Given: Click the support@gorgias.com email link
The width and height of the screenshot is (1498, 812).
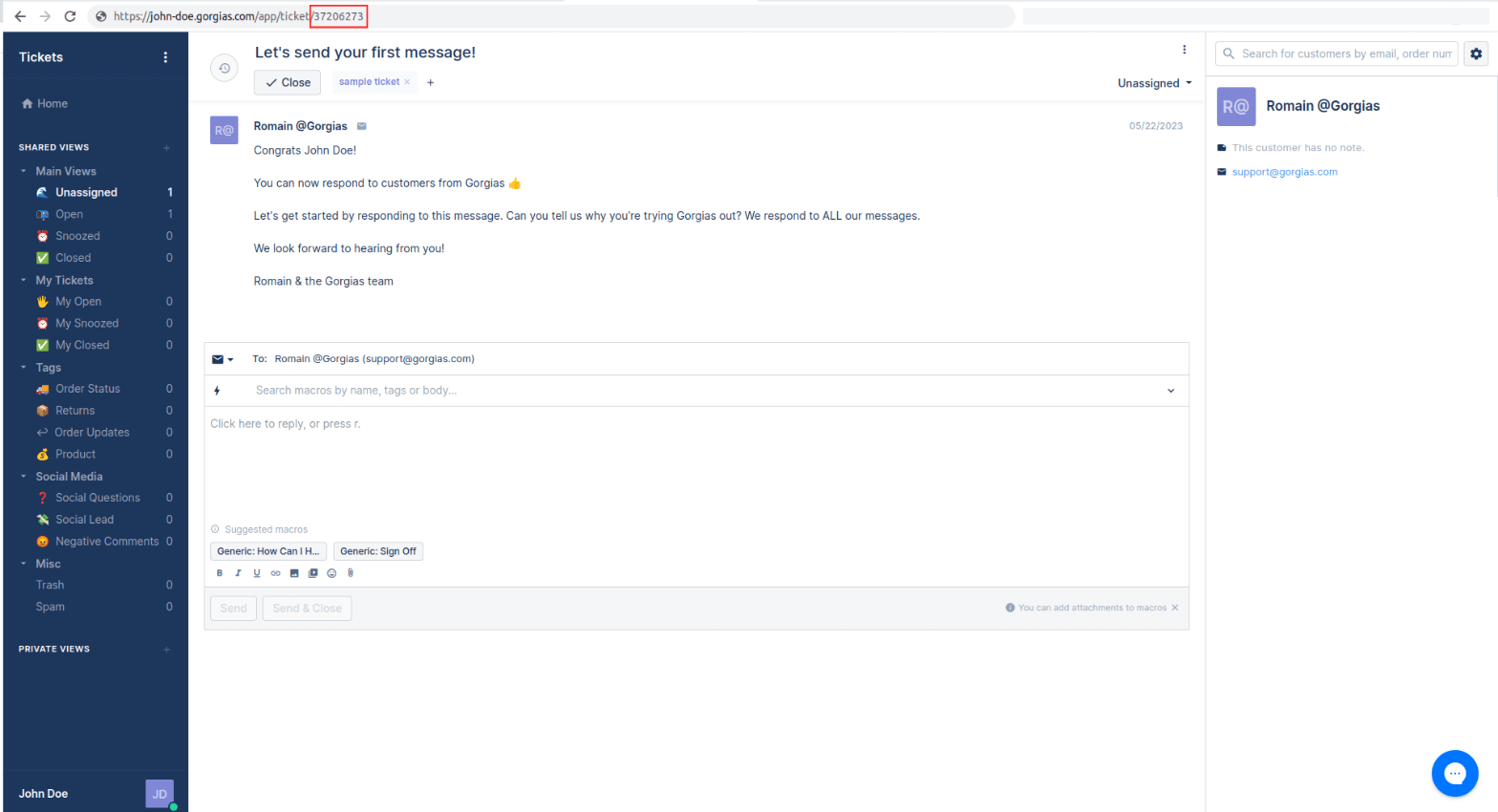Looking at the screenshot, I should tap(1285, 172).
